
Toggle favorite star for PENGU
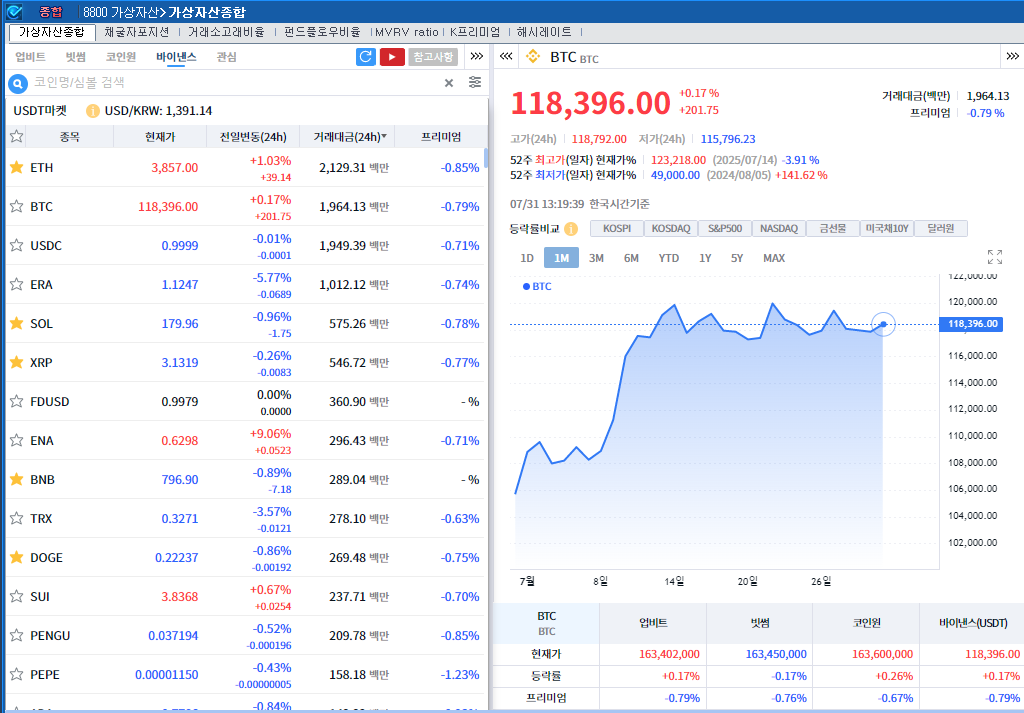click(x=16, y=635)
